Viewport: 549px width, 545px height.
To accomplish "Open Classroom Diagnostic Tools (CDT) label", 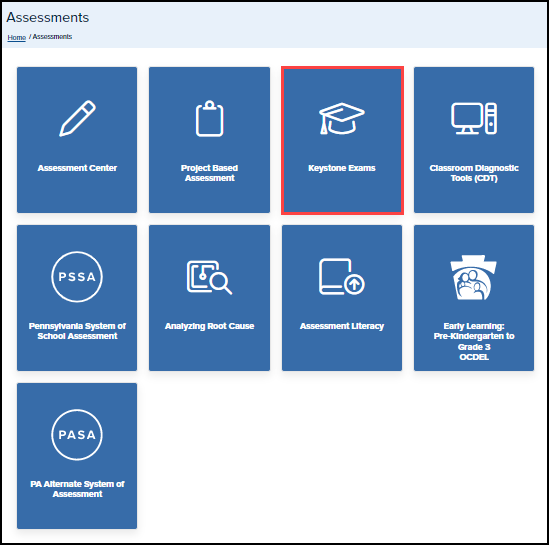I will pos(474,173).
